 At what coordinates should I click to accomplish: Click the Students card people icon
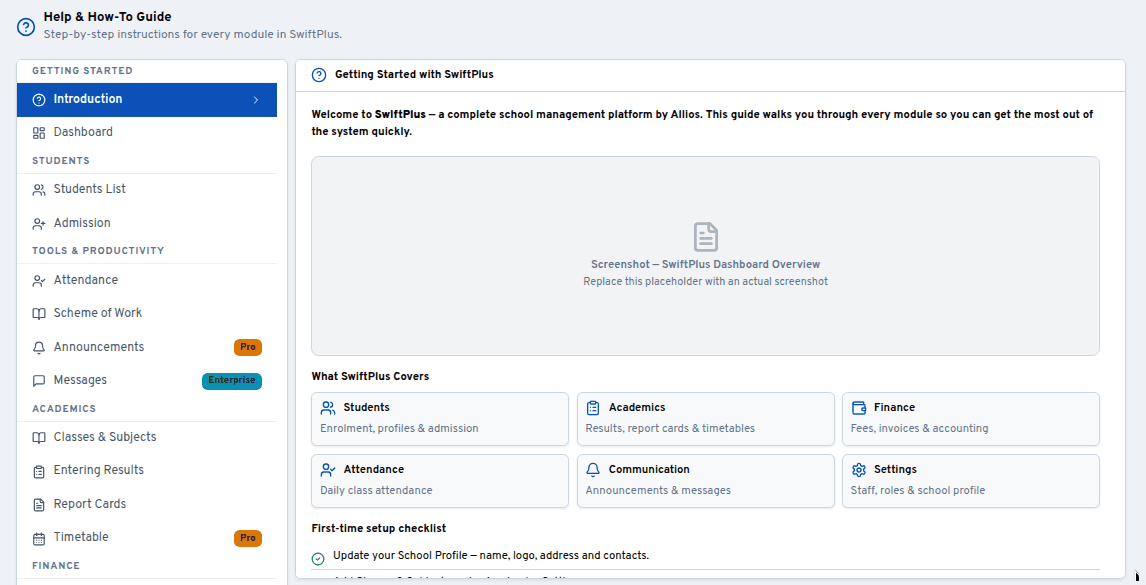tap(328, 408)
